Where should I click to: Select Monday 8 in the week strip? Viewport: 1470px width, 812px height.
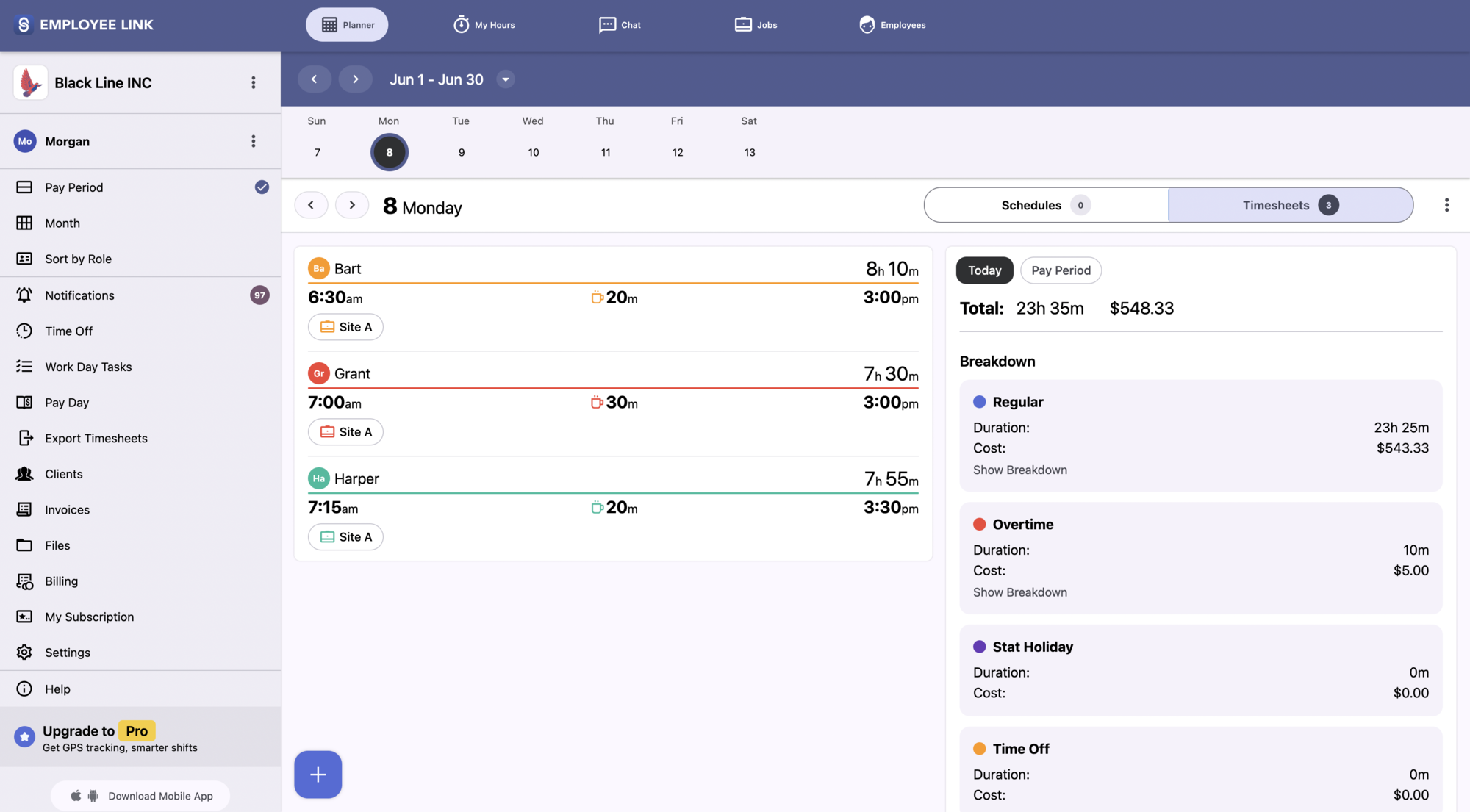[x=390, y=152]
